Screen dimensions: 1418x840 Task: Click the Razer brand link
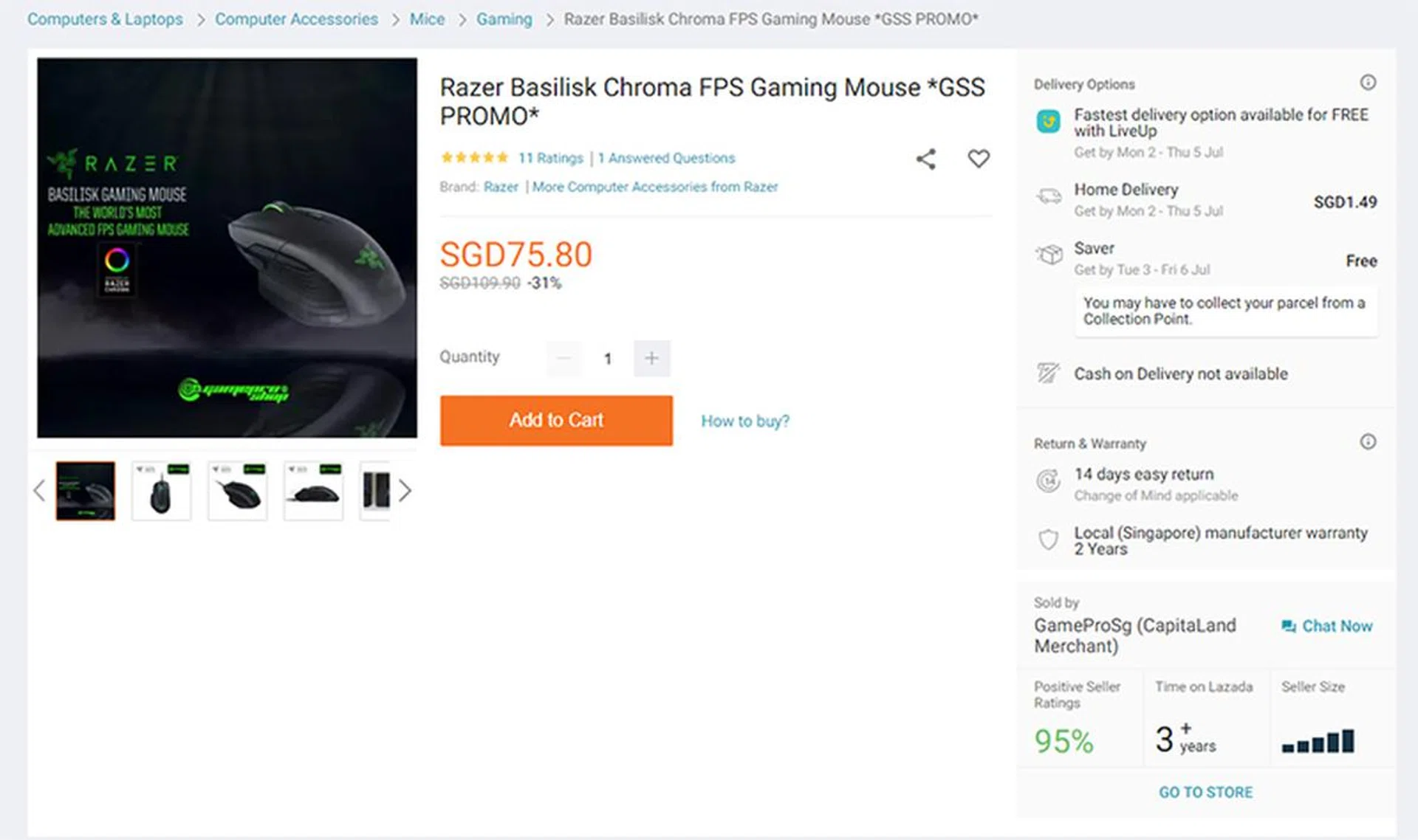pos(501,187)
